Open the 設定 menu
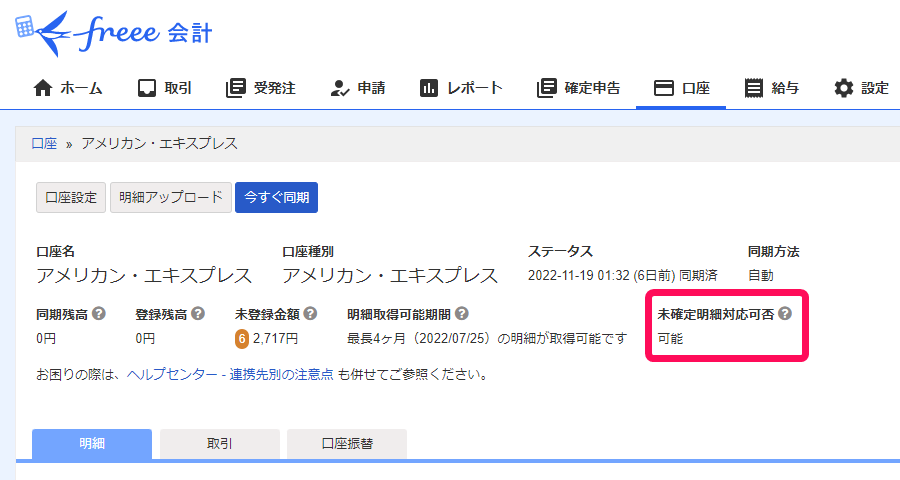 (x=861, y=88)
